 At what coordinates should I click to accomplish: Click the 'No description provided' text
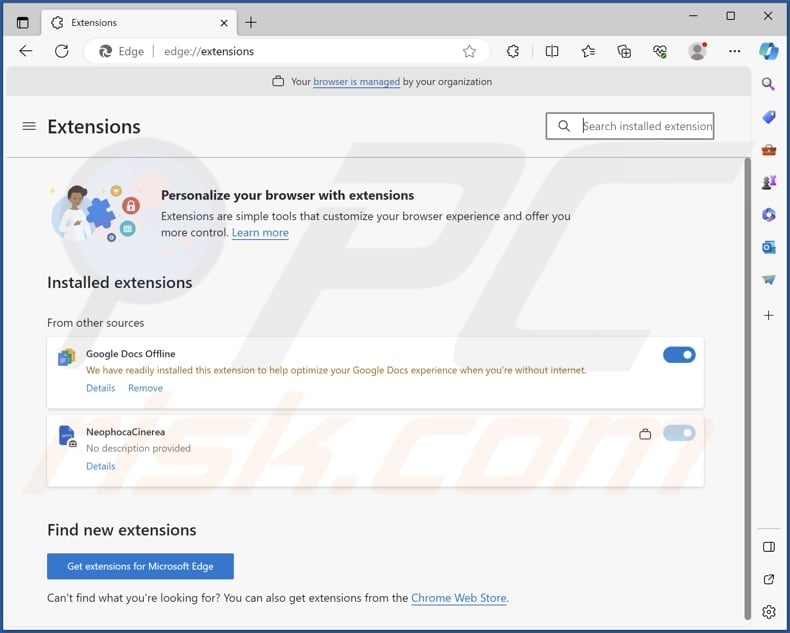138,448
